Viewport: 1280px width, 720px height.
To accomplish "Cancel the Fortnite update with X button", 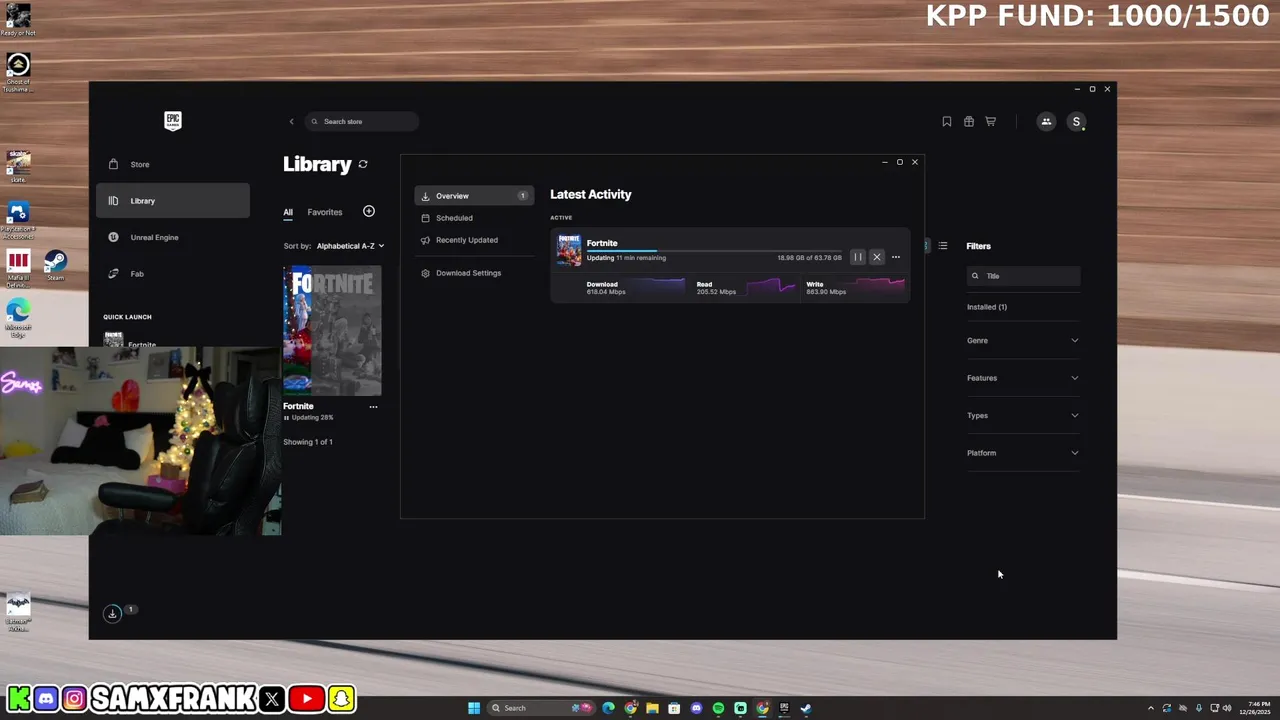I will pos(877,257).
